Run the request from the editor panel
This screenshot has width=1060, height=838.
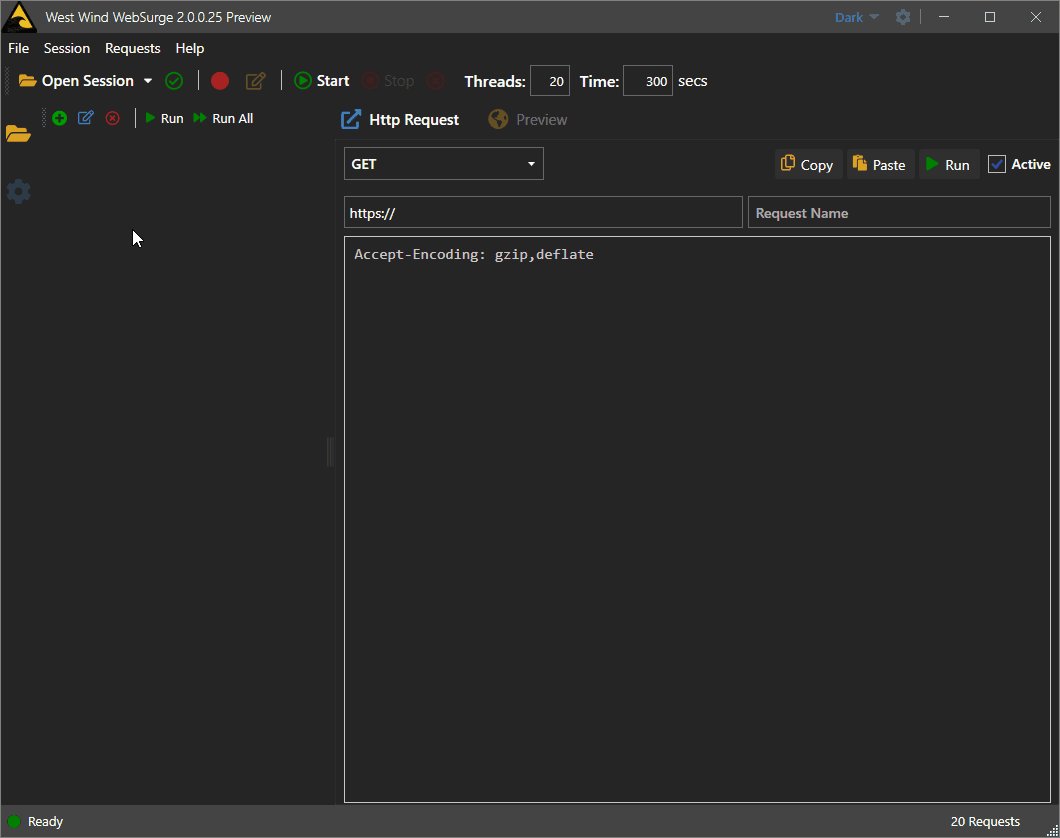(948, 164)
